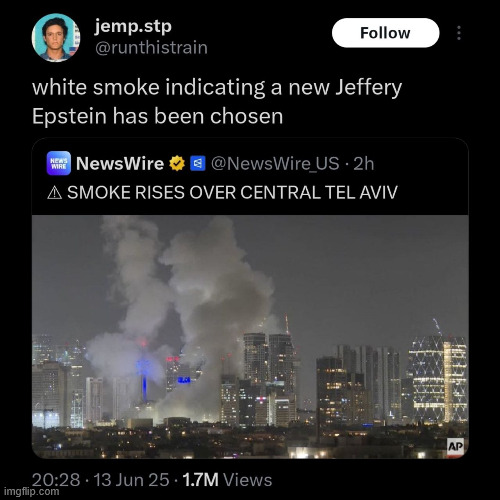Click the jemp.stp display name
The width and height of the screenshot is (500, 500).
click(133, 27)
